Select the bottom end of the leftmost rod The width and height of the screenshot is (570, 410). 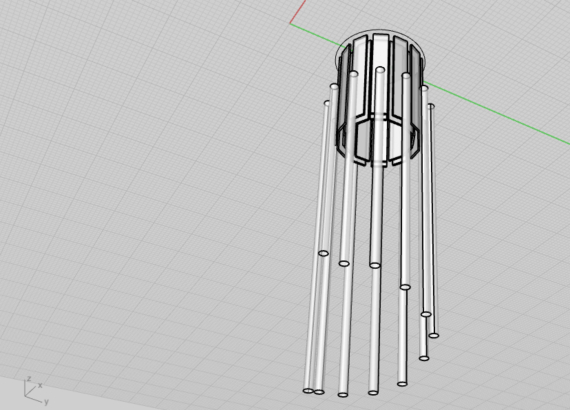[308, 391]
